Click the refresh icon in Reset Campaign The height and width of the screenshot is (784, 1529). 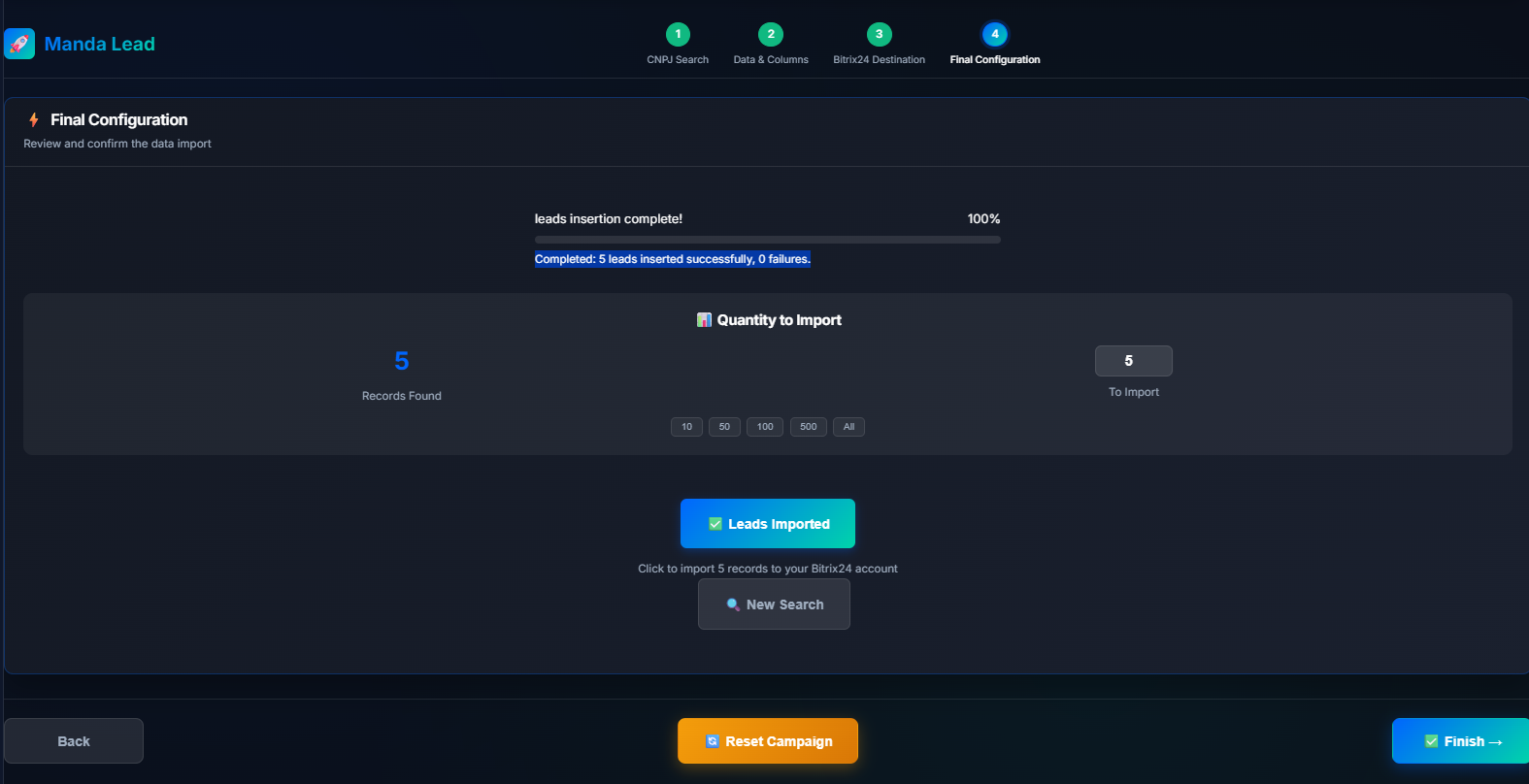[x=713, y=741]
